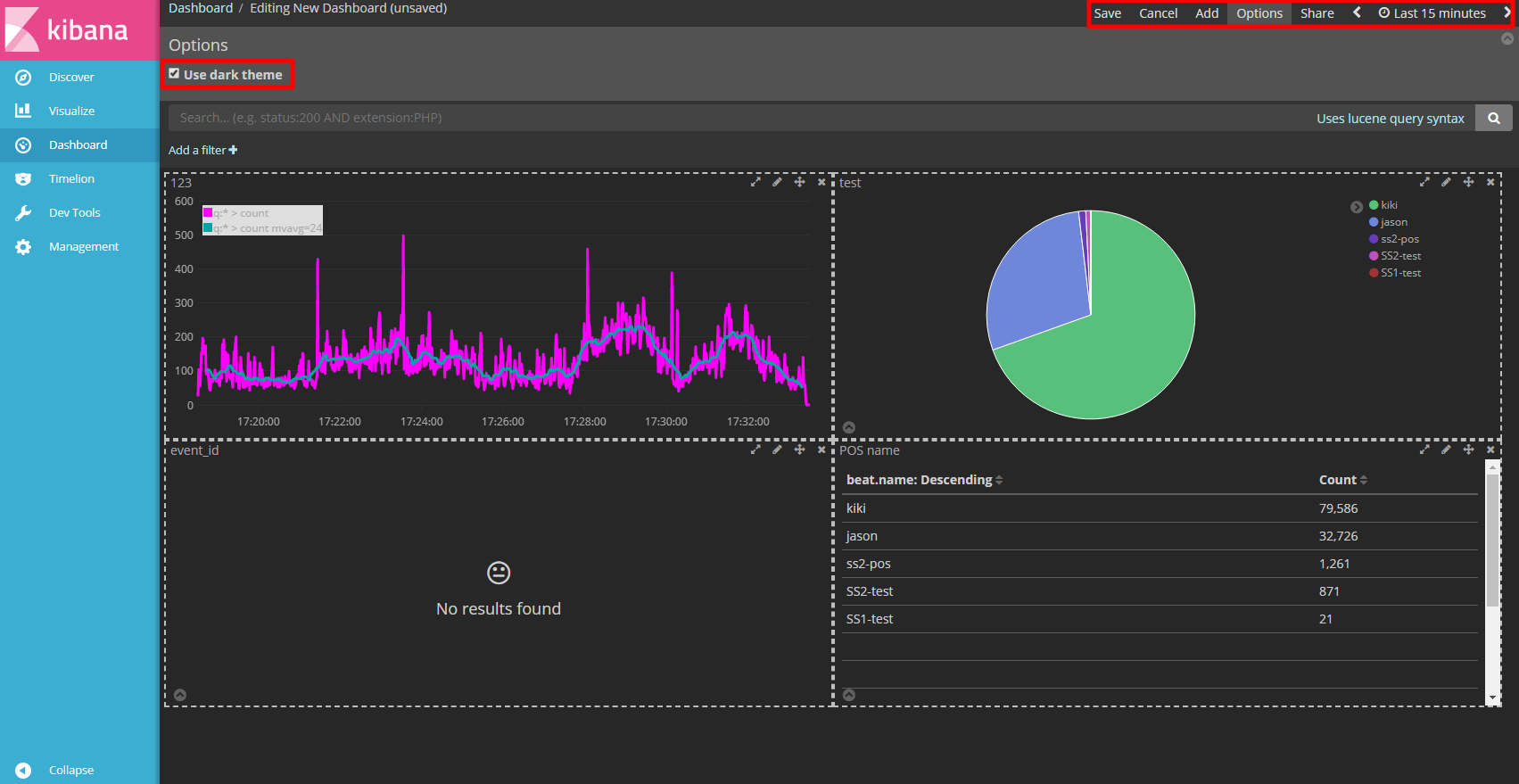This screenshot has height=784, width=1519.
Task: Click Share in the top menu
Action: pos(1317,13)
